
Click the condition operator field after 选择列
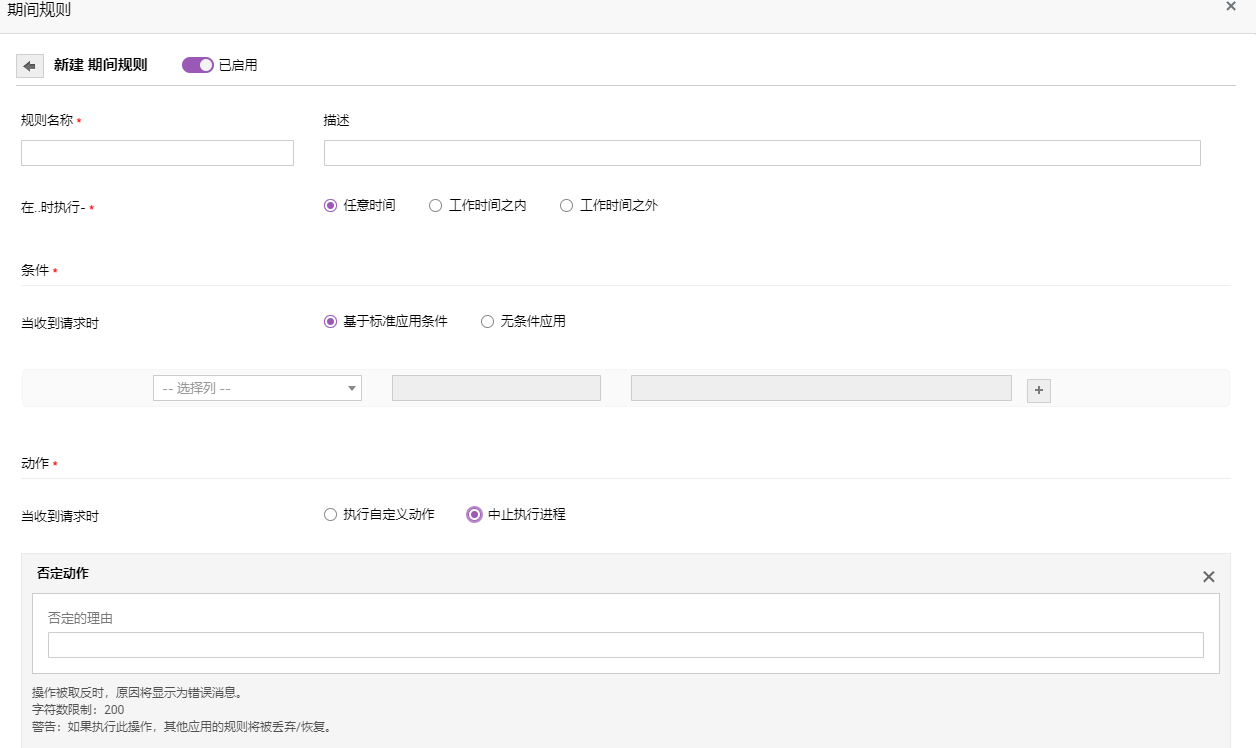click(496, 388)
